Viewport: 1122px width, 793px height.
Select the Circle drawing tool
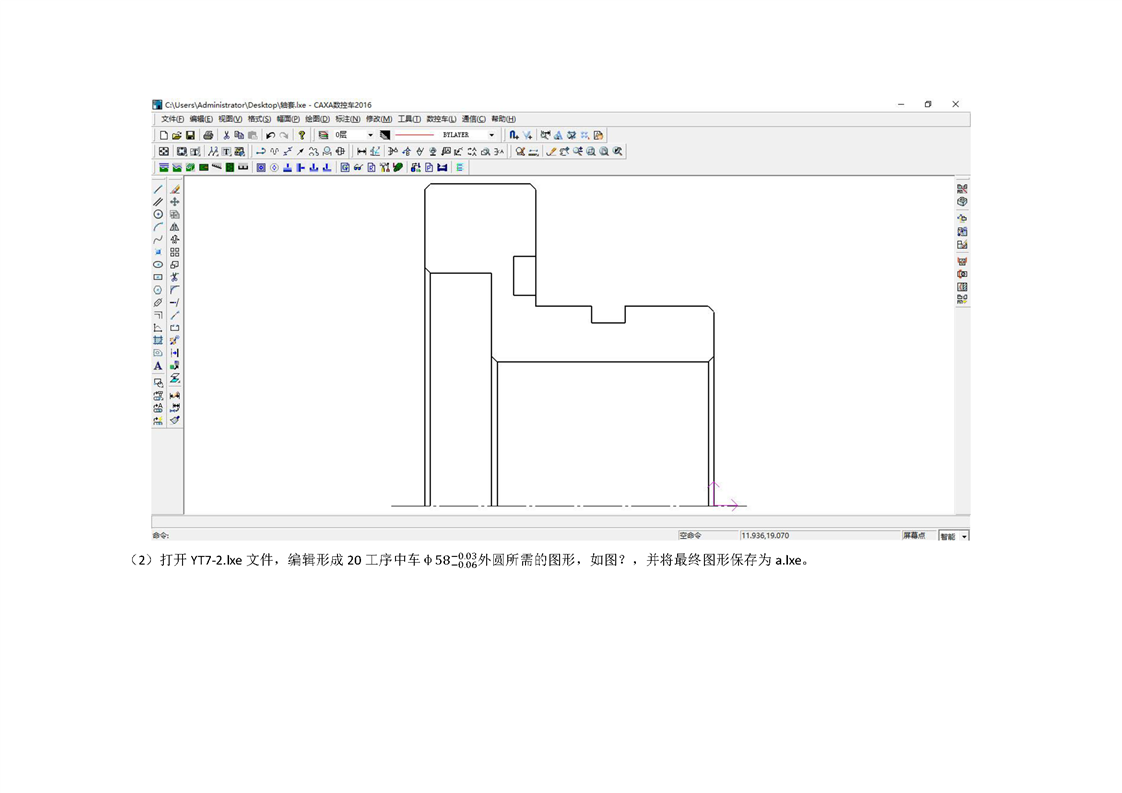click(x=158, y=215)
